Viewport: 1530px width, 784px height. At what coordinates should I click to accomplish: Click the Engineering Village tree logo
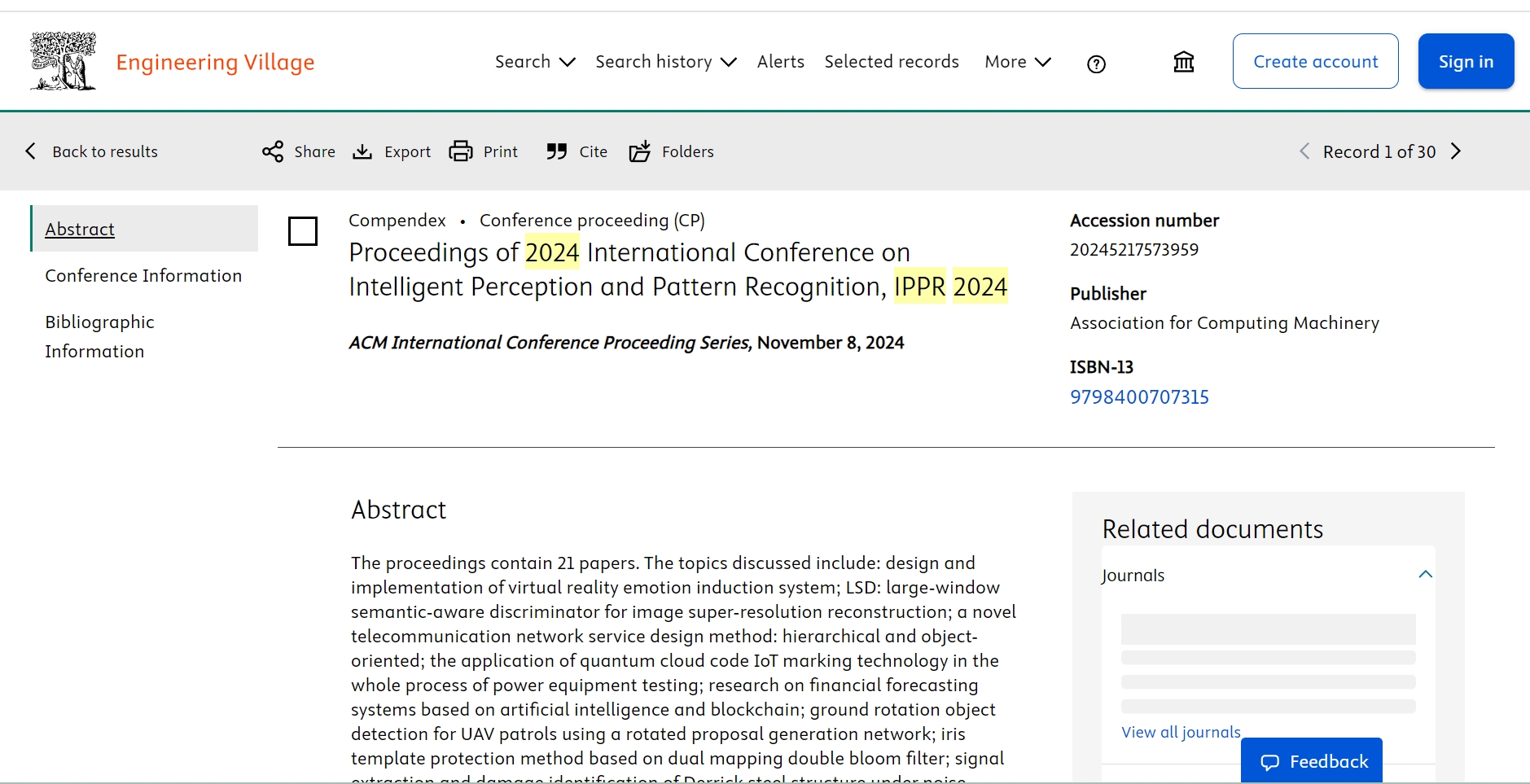(x=64, y=61)
